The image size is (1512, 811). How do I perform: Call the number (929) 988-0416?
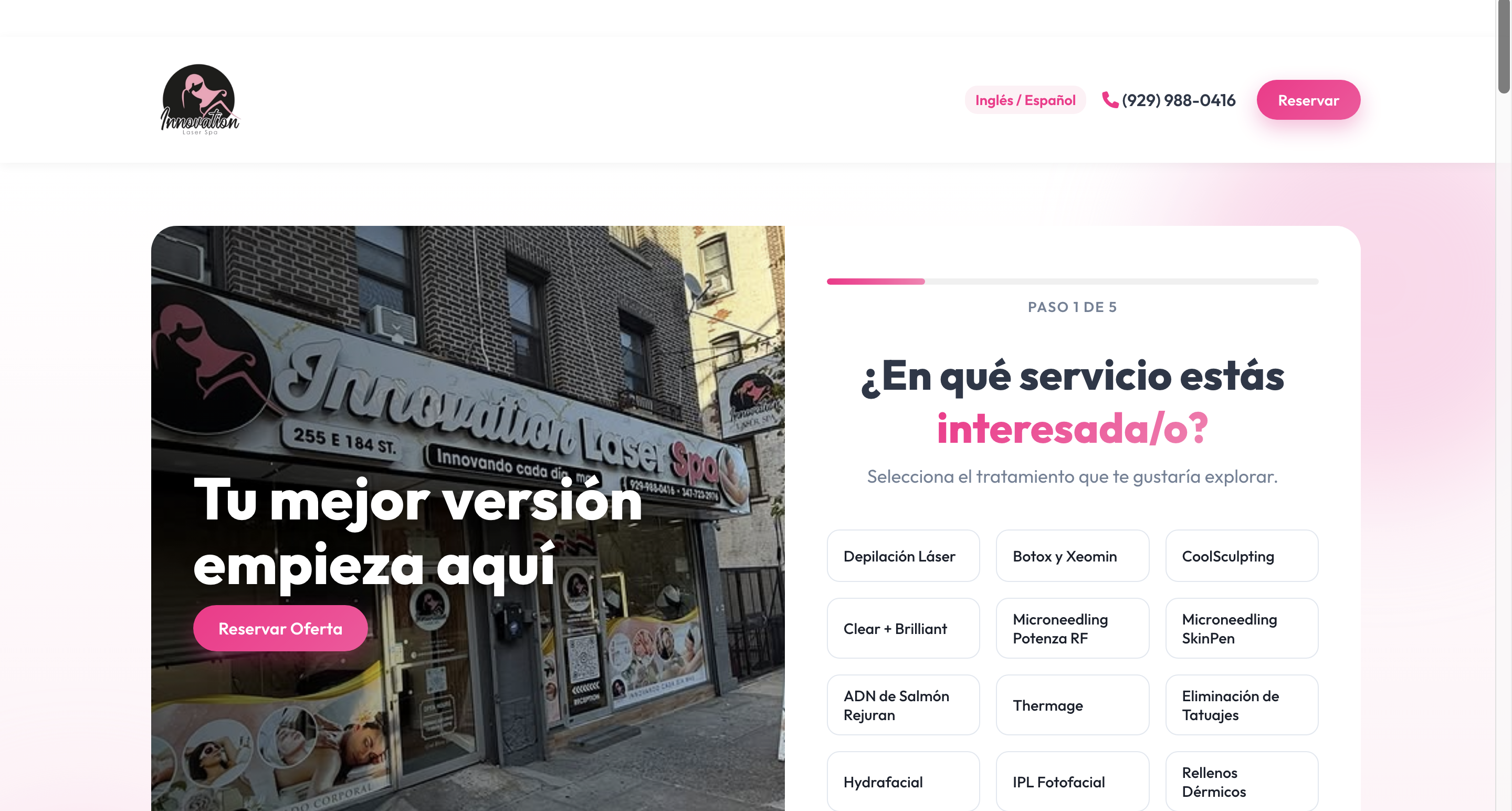[1179, 100]
